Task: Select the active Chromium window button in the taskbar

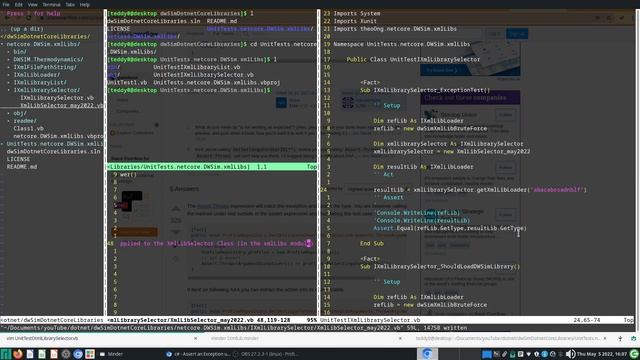Action: tap(427, 354)
